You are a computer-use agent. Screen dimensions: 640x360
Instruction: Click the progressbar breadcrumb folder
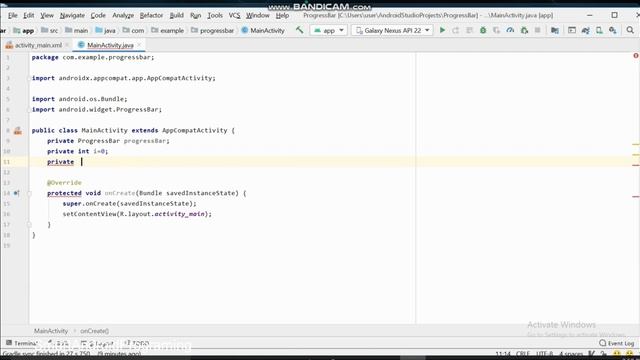tap(213, 30)
